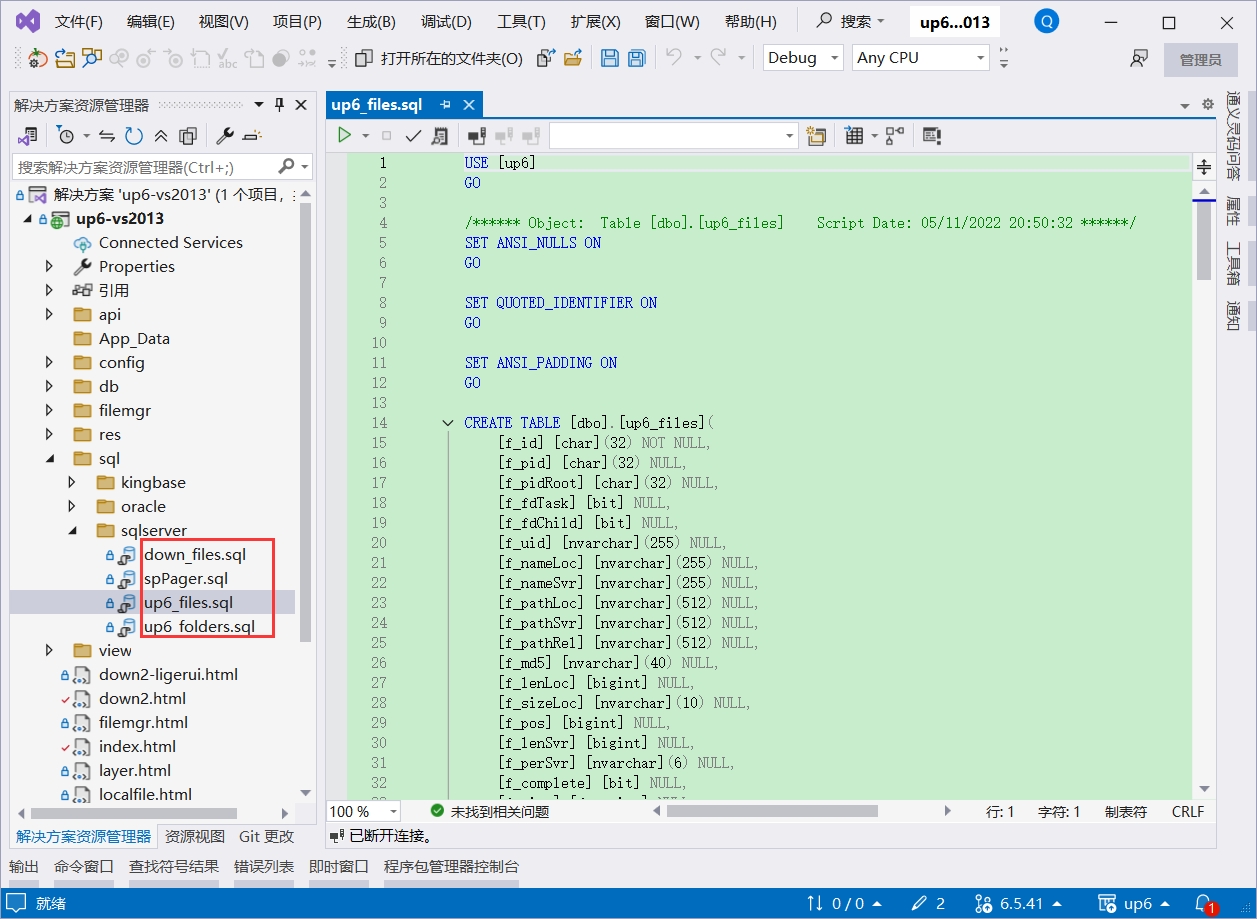Click the 管理员 button
1257x919 pixels.
[x=1200, y=59]
